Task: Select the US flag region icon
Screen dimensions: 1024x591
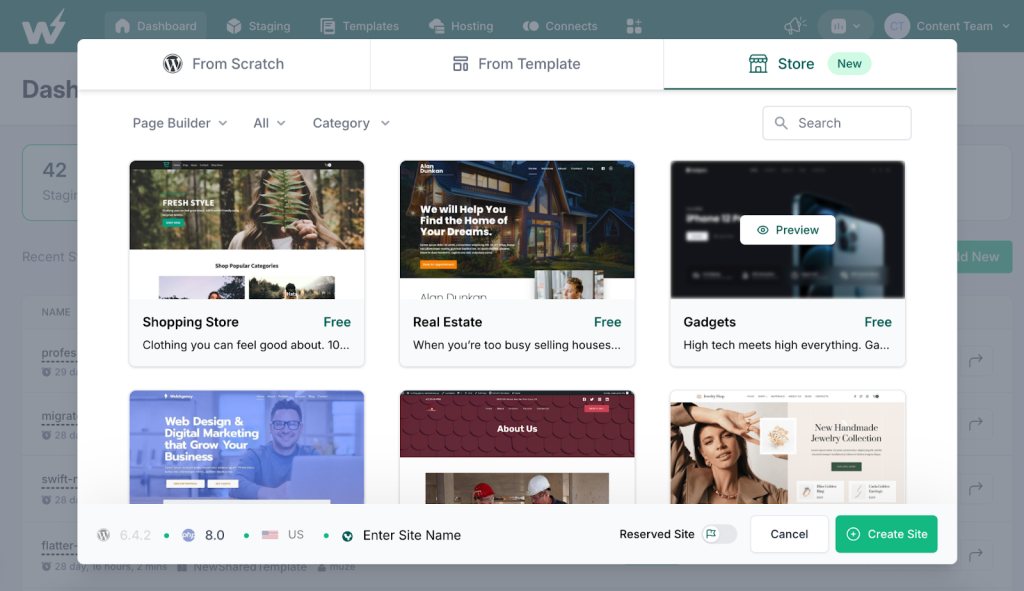Action: pyautogui.click(x=270, y=535)
